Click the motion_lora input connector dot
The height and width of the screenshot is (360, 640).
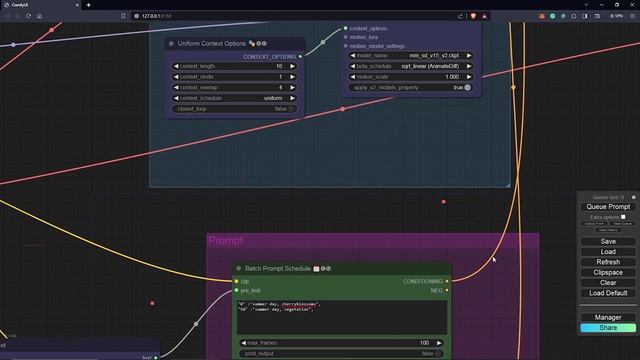point(345,37)
